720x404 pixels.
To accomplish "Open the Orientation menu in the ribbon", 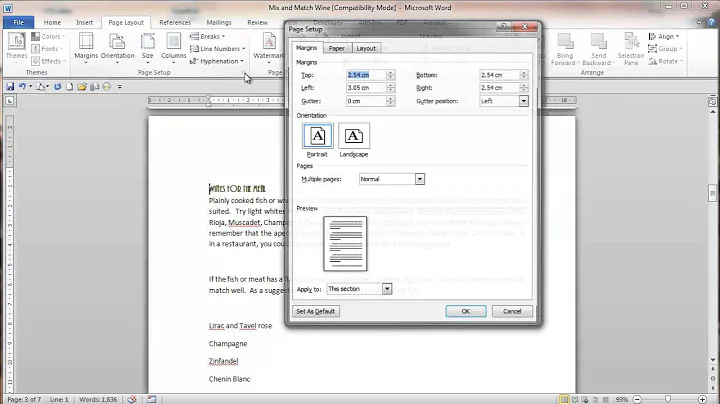I will 118,48.
